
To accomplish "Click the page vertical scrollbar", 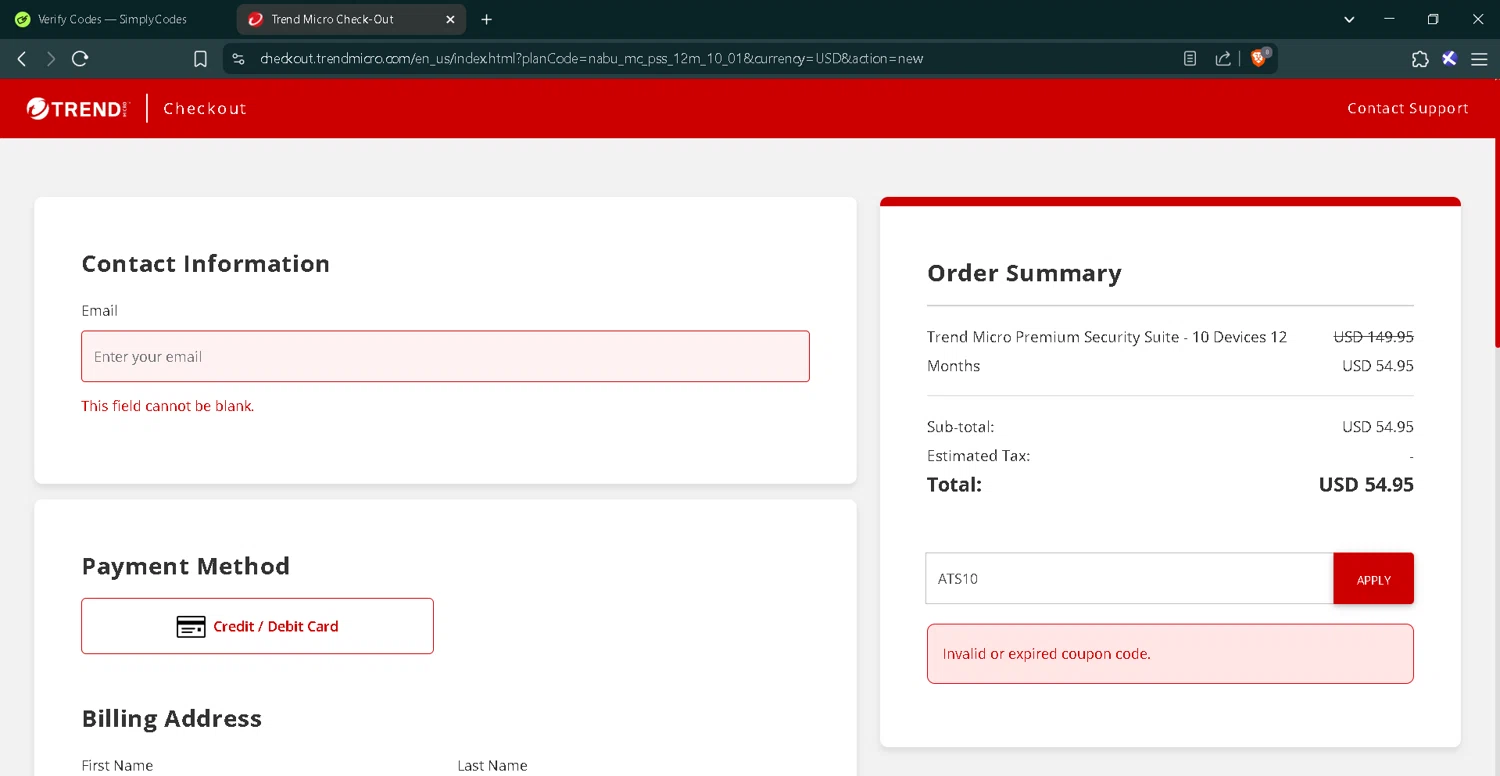I will pos(1496,243).
